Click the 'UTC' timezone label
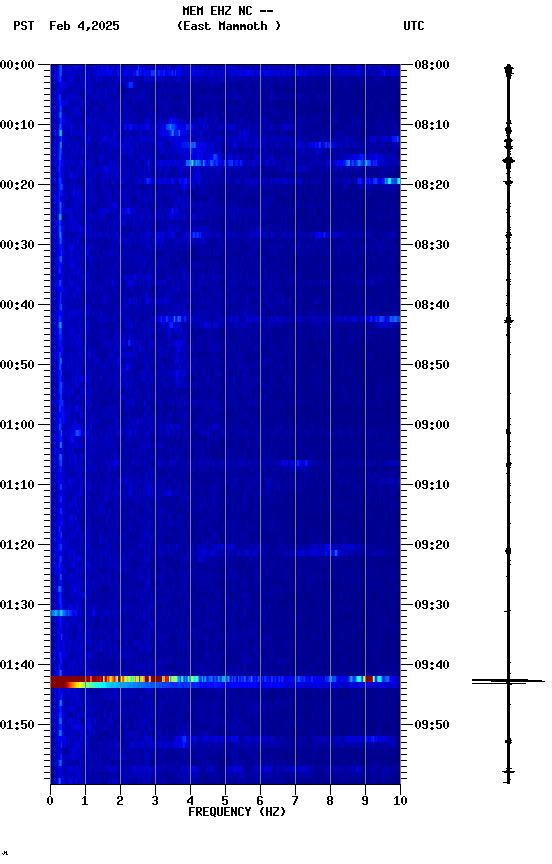The image size is (552, 864). tap(414, 26)
